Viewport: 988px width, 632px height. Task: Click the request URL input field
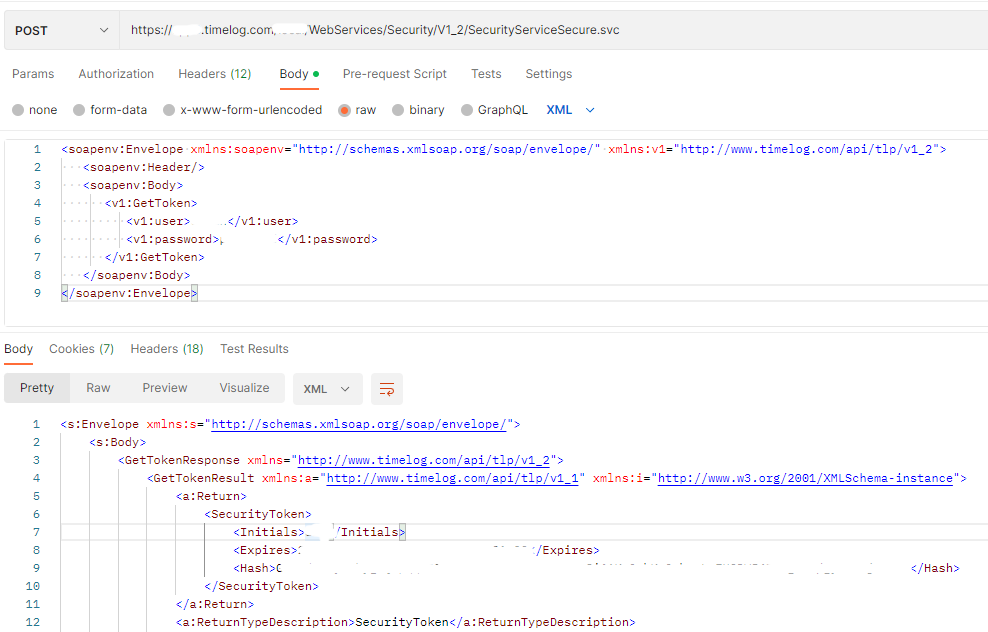coord(550,31)
